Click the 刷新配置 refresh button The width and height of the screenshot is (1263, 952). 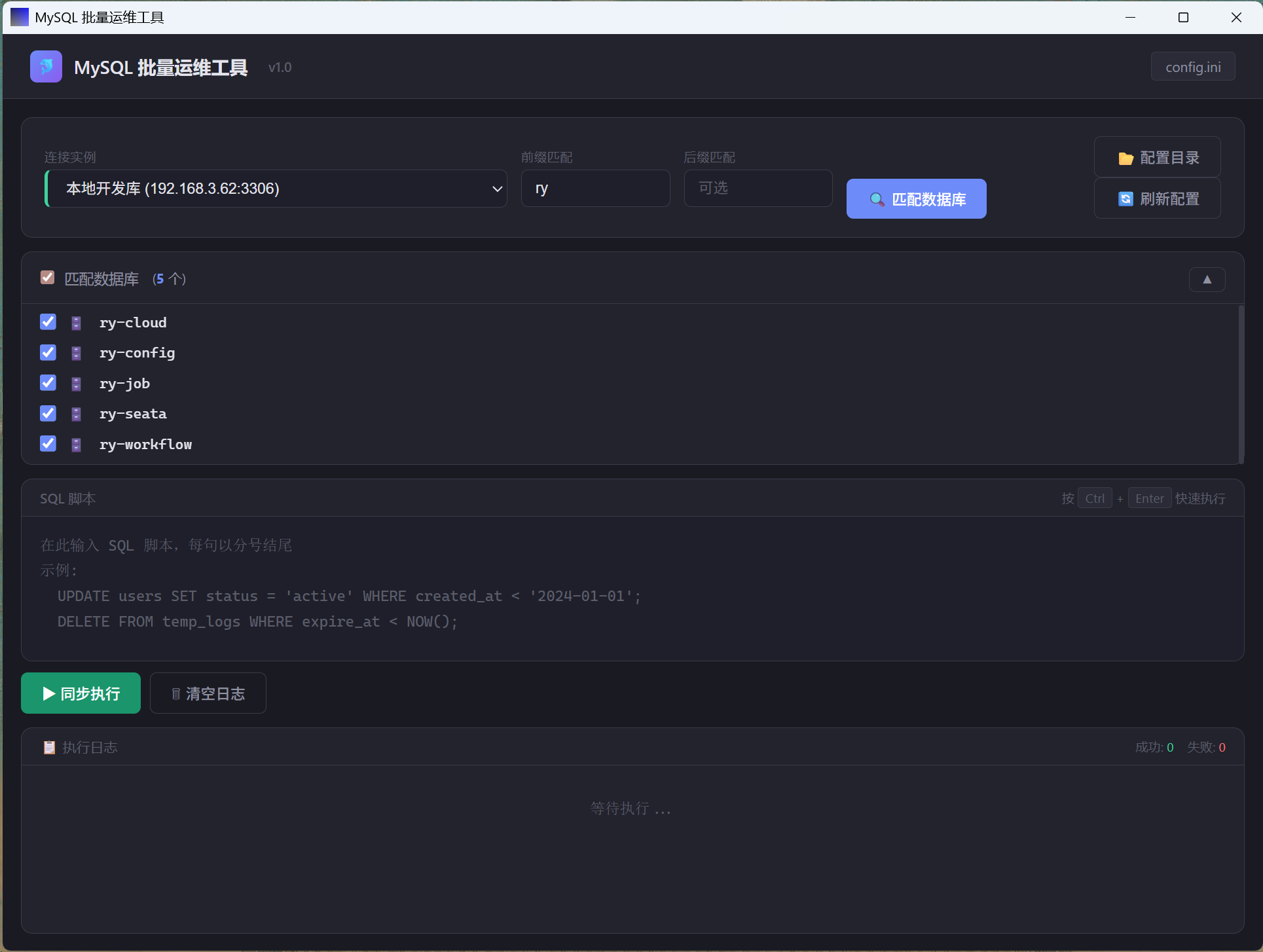[x=1157, y=198]
